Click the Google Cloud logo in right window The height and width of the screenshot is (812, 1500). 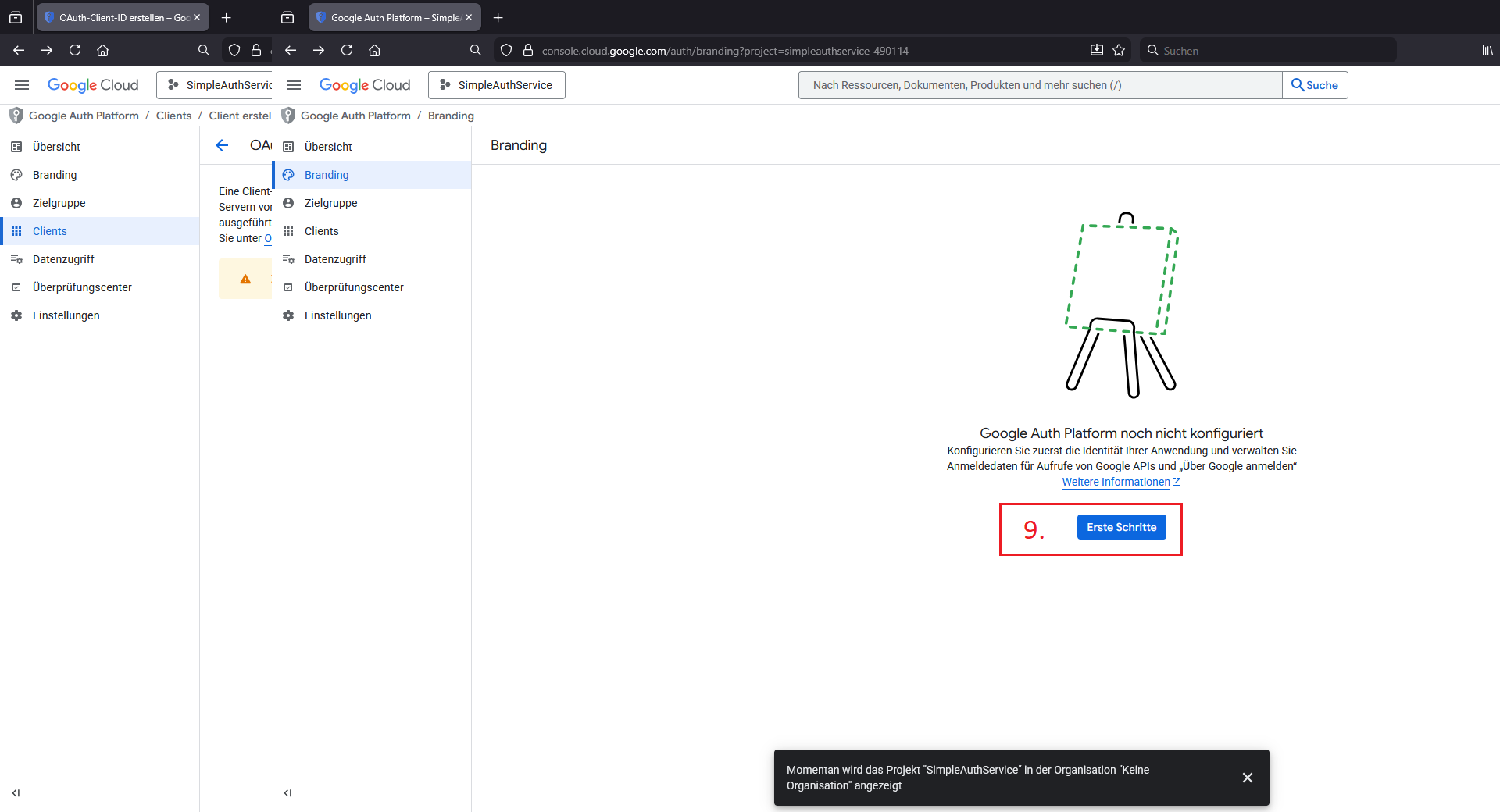365,85
